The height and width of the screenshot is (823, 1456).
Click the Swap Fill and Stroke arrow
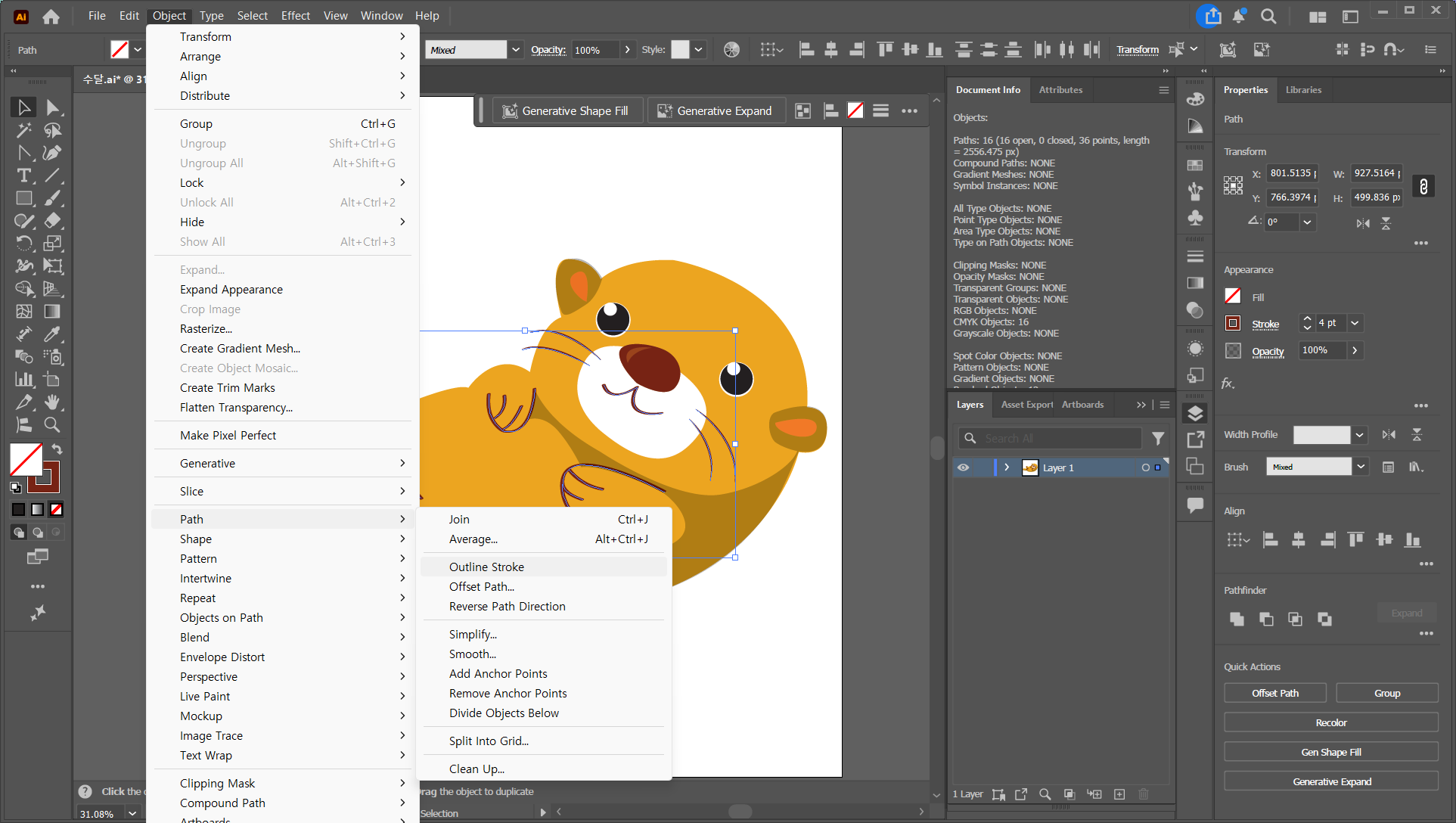click(57, 449)
